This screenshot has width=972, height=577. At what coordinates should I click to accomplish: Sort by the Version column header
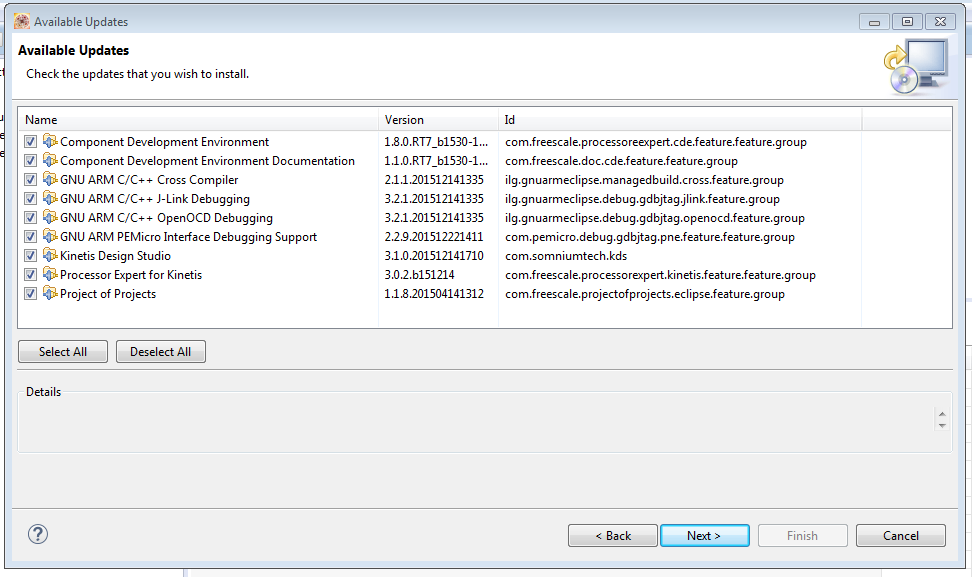[x=438, y=120]
